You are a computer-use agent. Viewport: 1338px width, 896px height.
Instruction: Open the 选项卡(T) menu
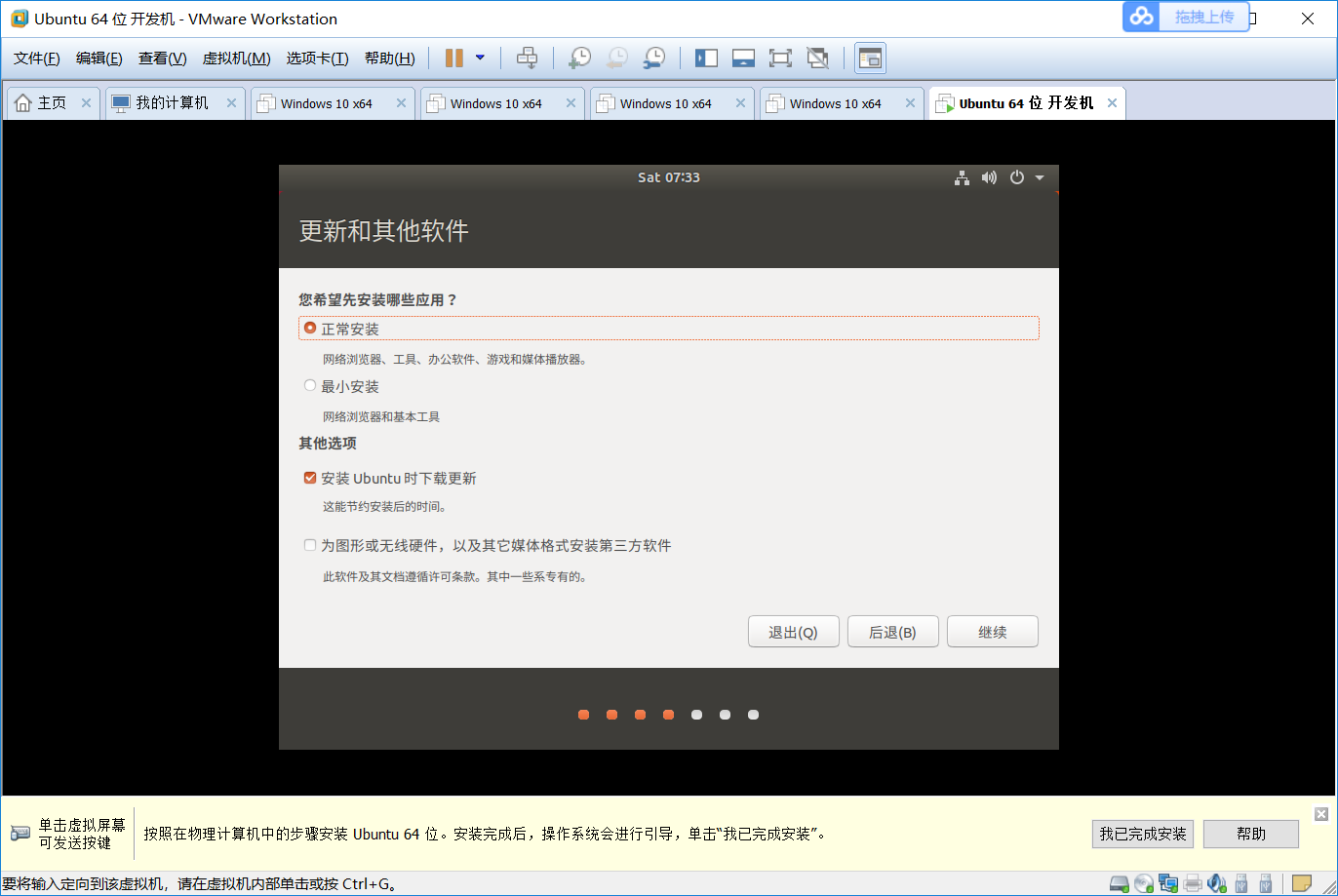(317, 58)
